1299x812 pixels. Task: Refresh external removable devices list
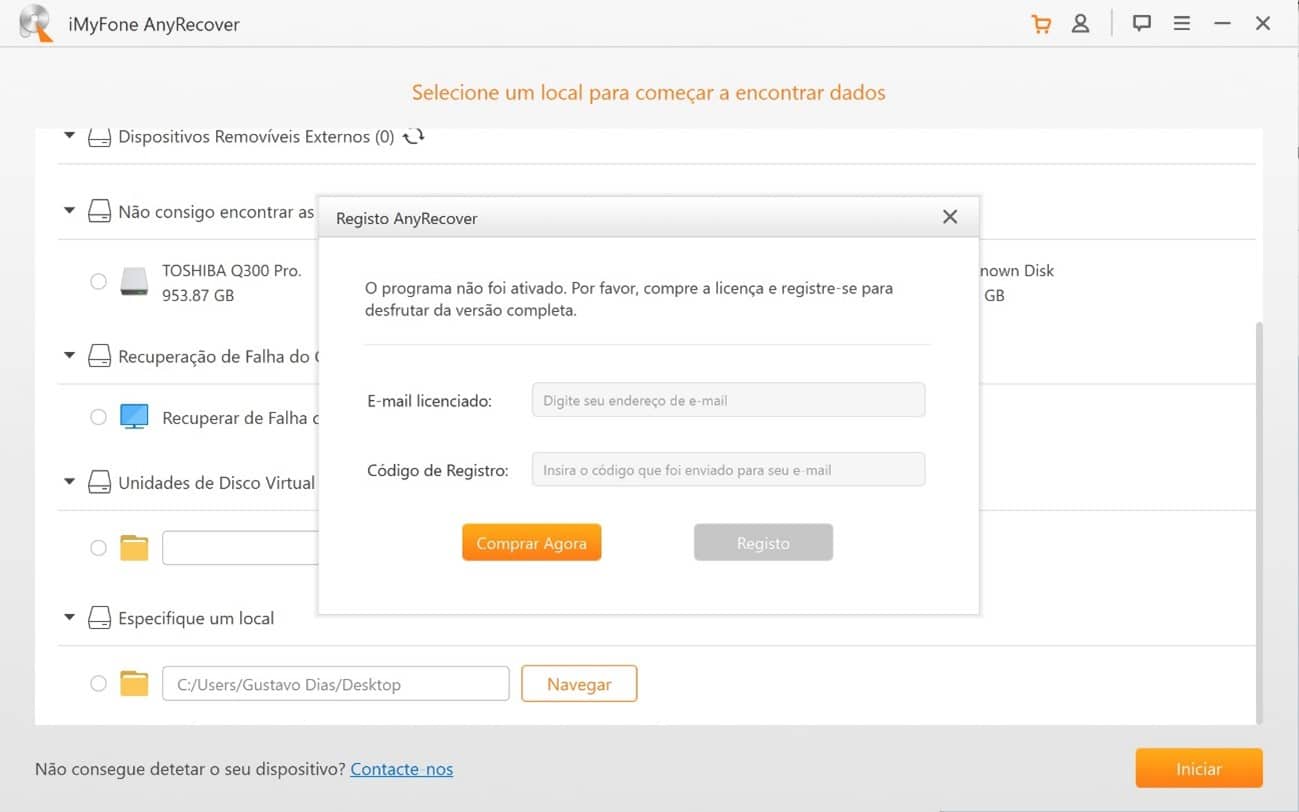pyautogui.click(x=413, y=136)
